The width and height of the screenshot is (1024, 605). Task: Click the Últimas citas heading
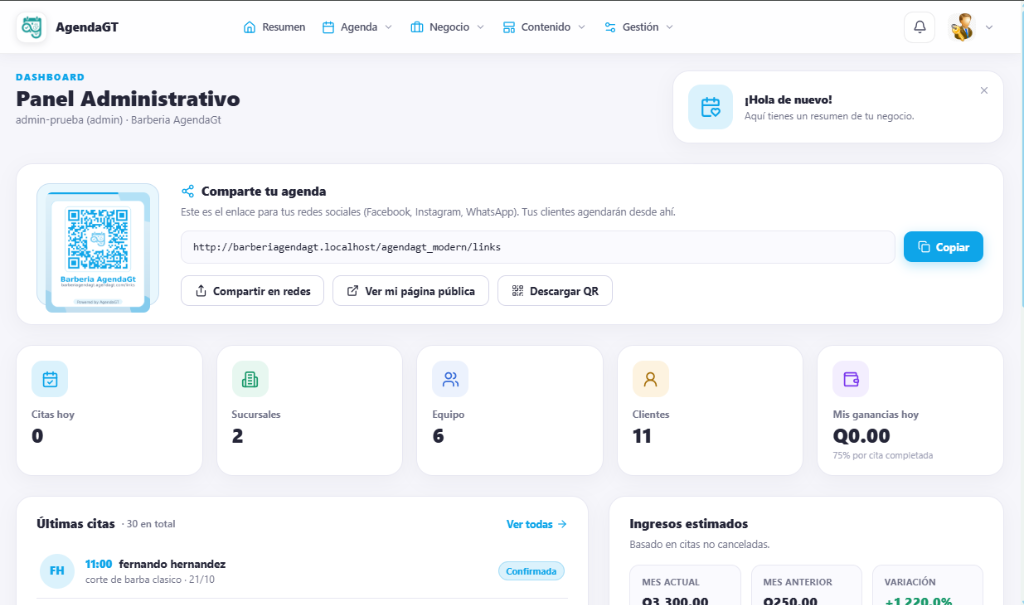coord(76,524)
